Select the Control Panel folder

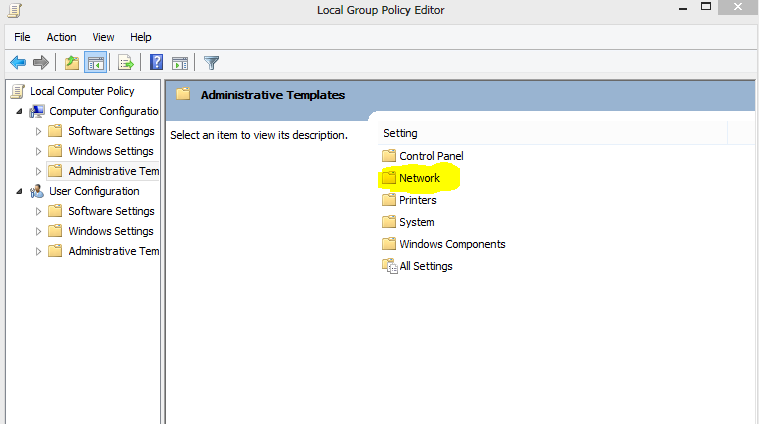click(x=431, y=156)
